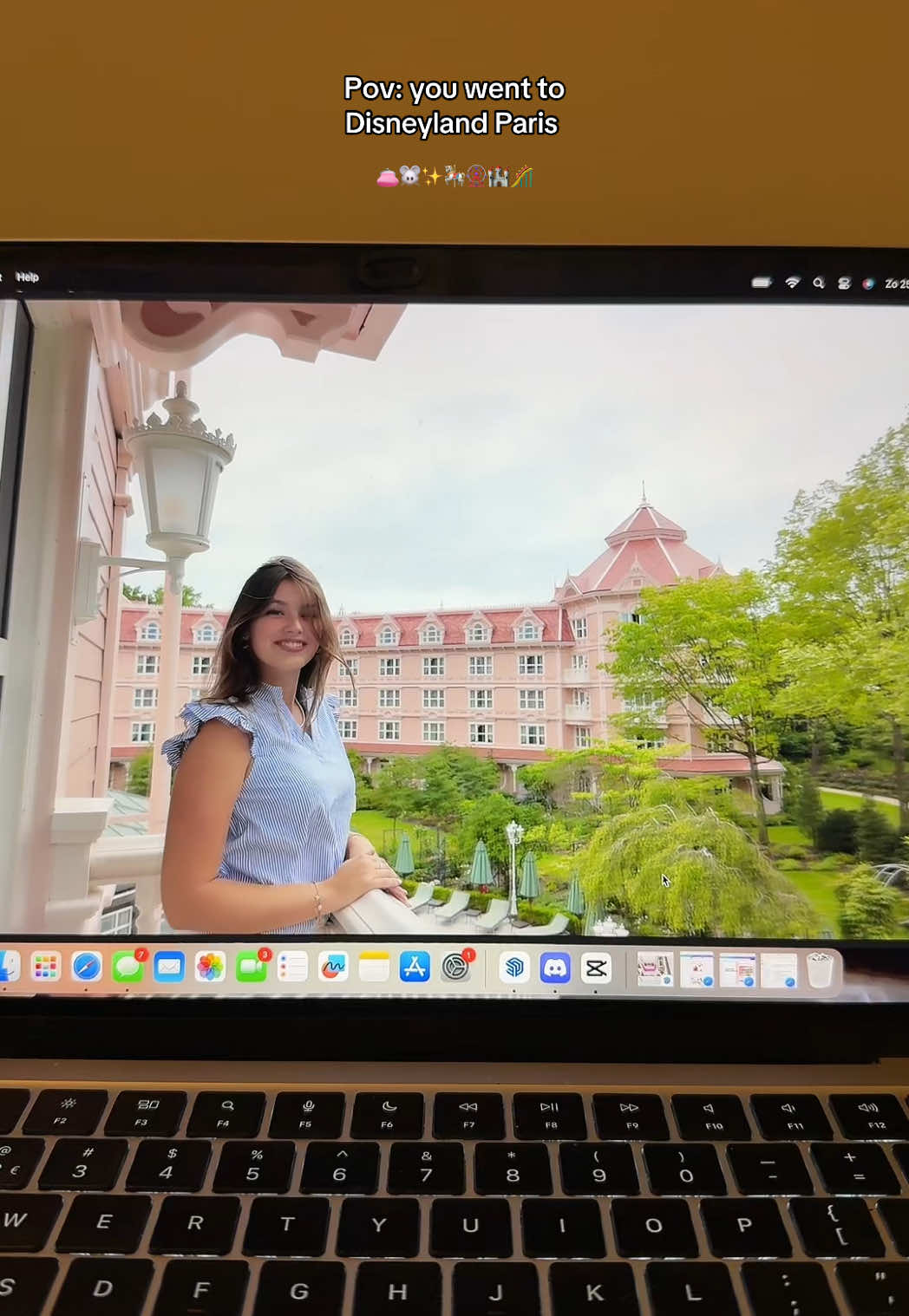The width and height of the screenshot is (909, 1316).
Task: Open System Settings with red badge
Action: (457, 969)
